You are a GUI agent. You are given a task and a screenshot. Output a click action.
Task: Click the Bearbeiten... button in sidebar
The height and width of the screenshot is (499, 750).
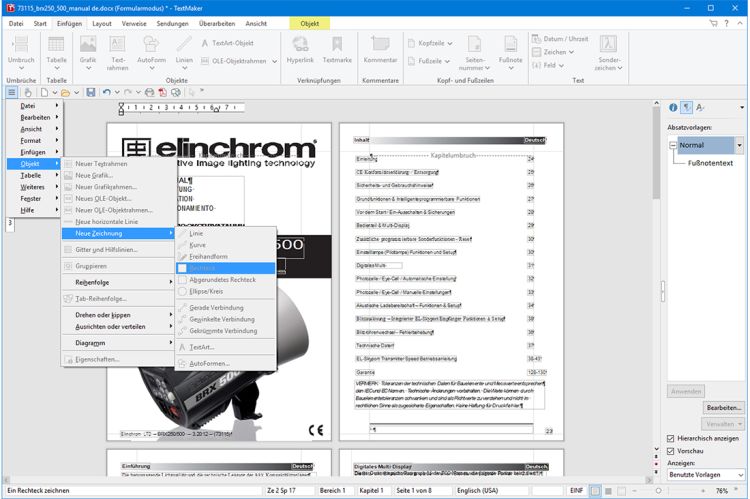click(x=724, y=408)
